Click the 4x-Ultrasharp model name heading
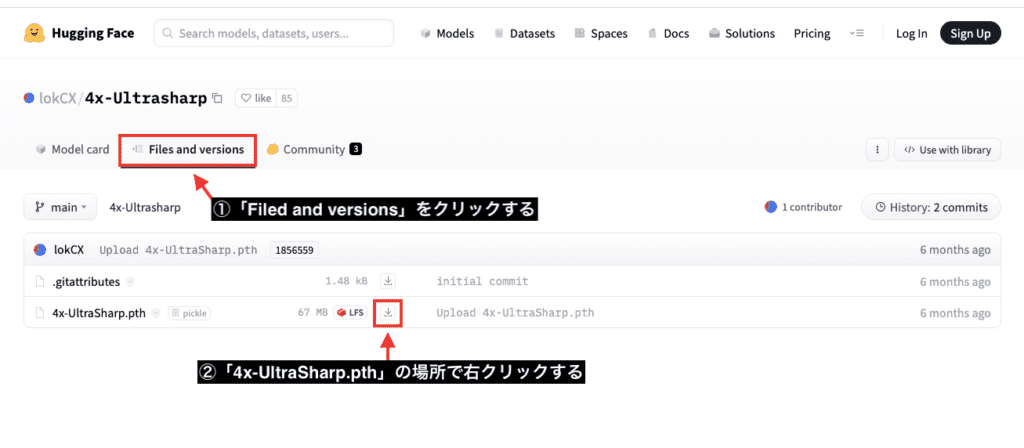This screenshot has height=448, width=1024. 146,98
